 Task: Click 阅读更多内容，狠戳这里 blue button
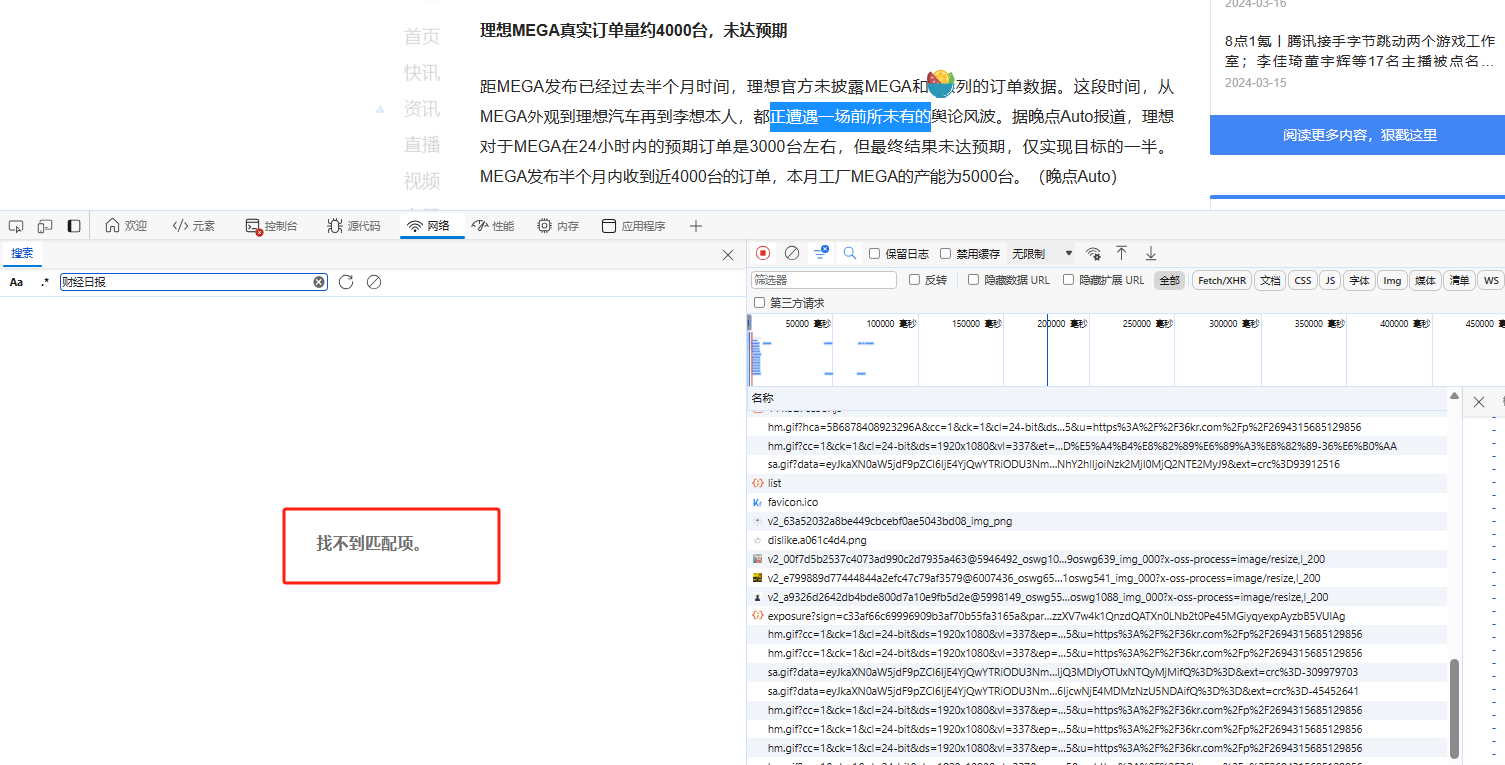click(1359, 135)
